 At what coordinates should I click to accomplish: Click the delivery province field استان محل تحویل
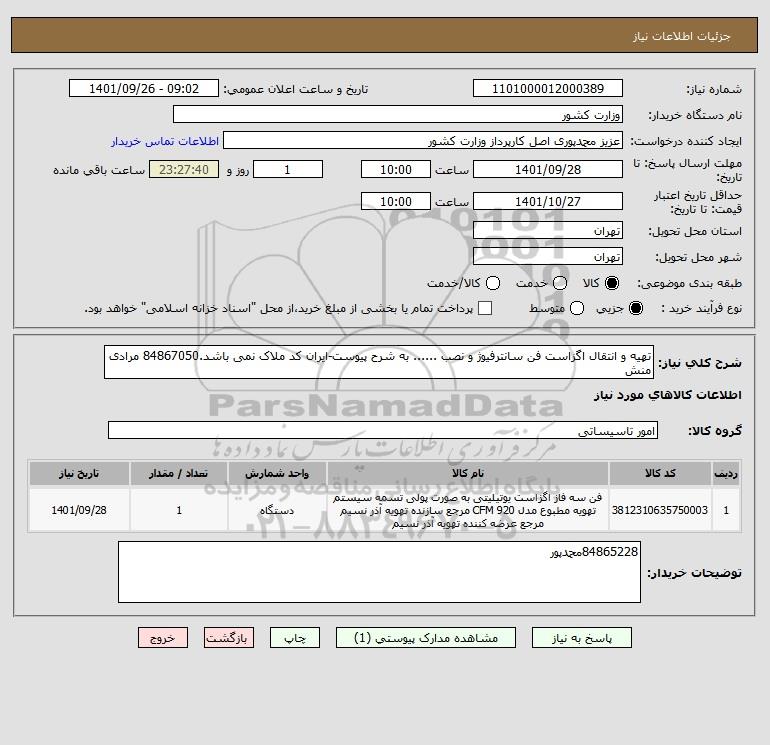548,231
